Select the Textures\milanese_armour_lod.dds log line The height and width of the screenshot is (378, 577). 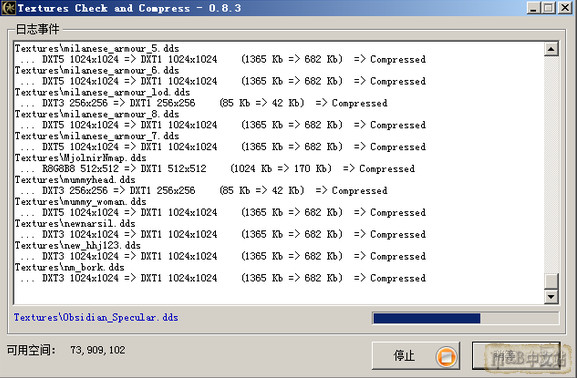pyautogui.click(x=102, y=92)
